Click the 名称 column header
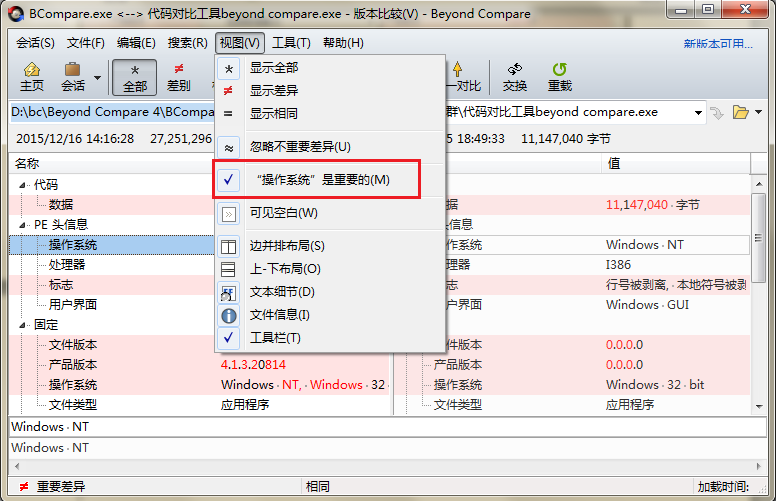776x501 pixels. coord(112,164)
